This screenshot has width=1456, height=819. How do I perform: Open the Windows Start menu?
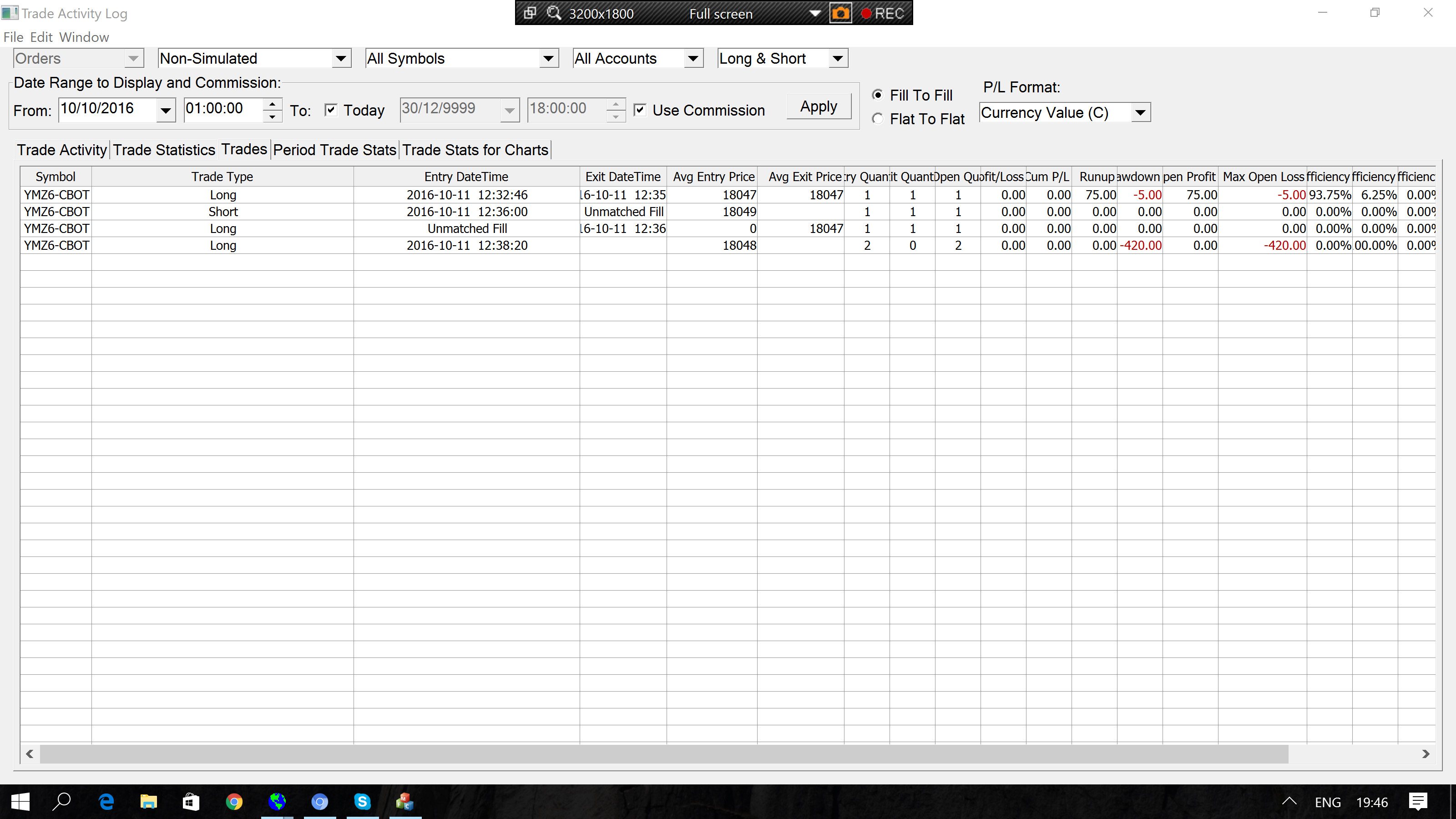(20, 801)
